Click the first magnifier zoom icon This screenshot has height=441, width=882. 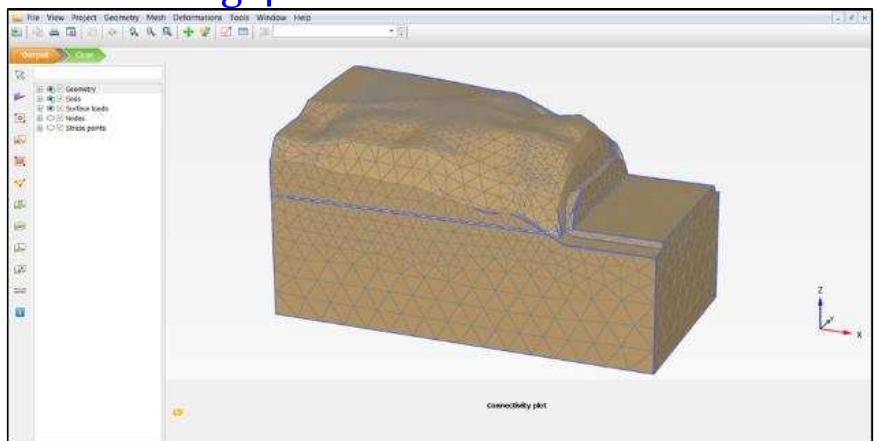[x=133, y=33]
